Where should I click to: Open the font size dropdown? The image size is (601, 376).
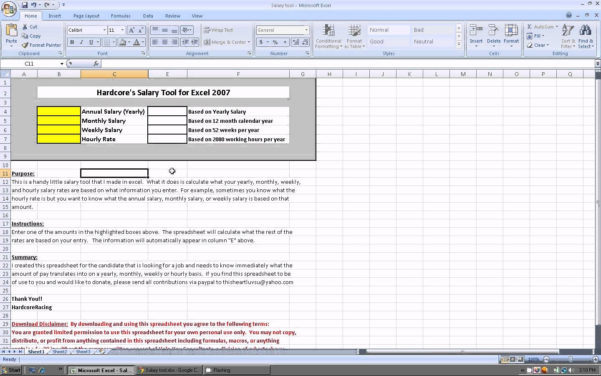tap(122, 30)
